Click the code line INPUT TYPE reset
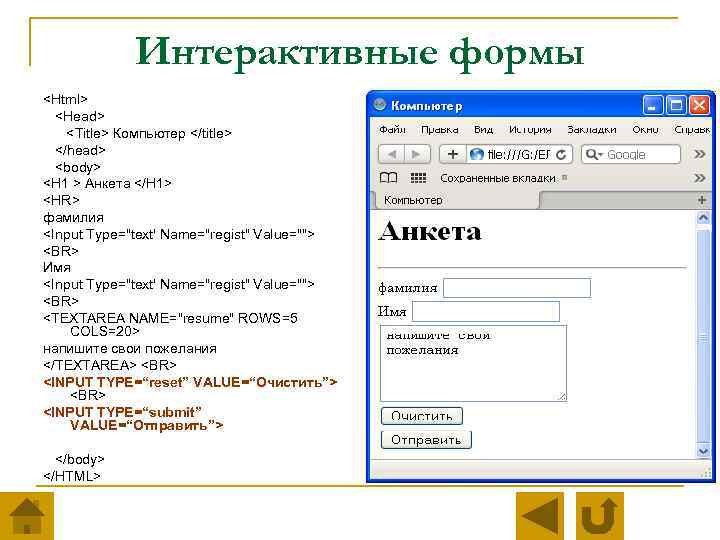The width and height of the screenshot is (720, 540). coord(190,382)
